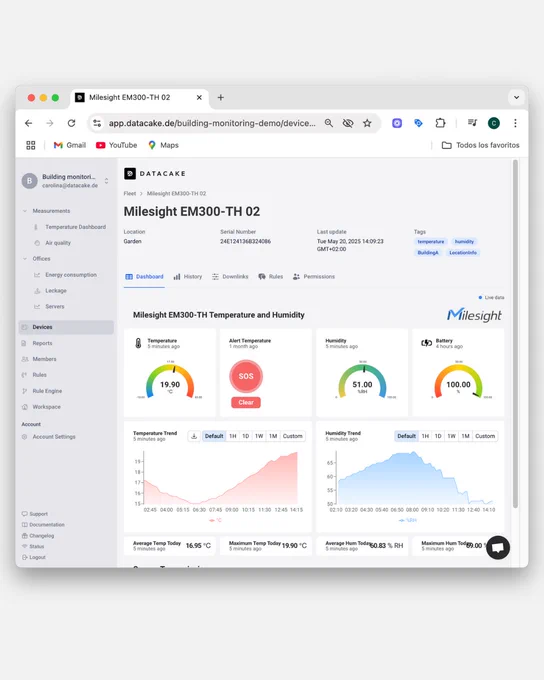Go back with the browser back arrow
544x680 pixels.
click(29, 123)
